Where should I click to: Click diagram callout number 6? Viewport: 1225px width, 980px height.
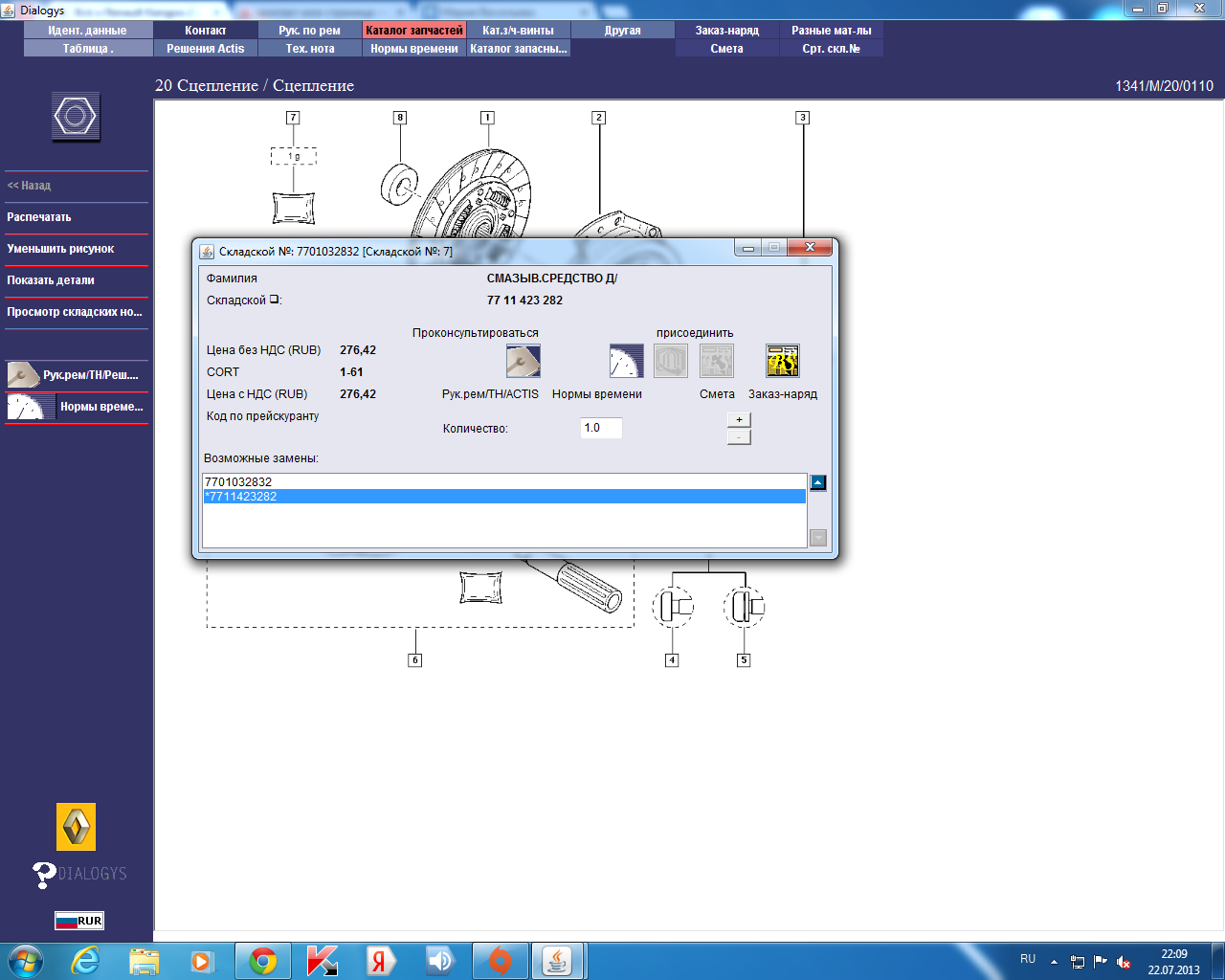415,660
